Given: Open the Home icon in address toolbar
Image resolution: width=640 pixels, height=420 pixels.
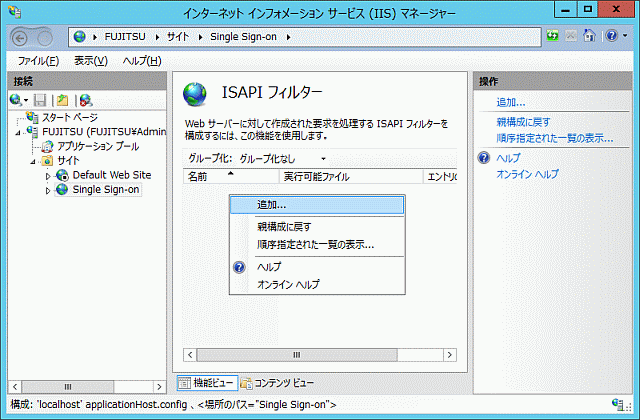Looking at the screenshot, I should [589, 36].
